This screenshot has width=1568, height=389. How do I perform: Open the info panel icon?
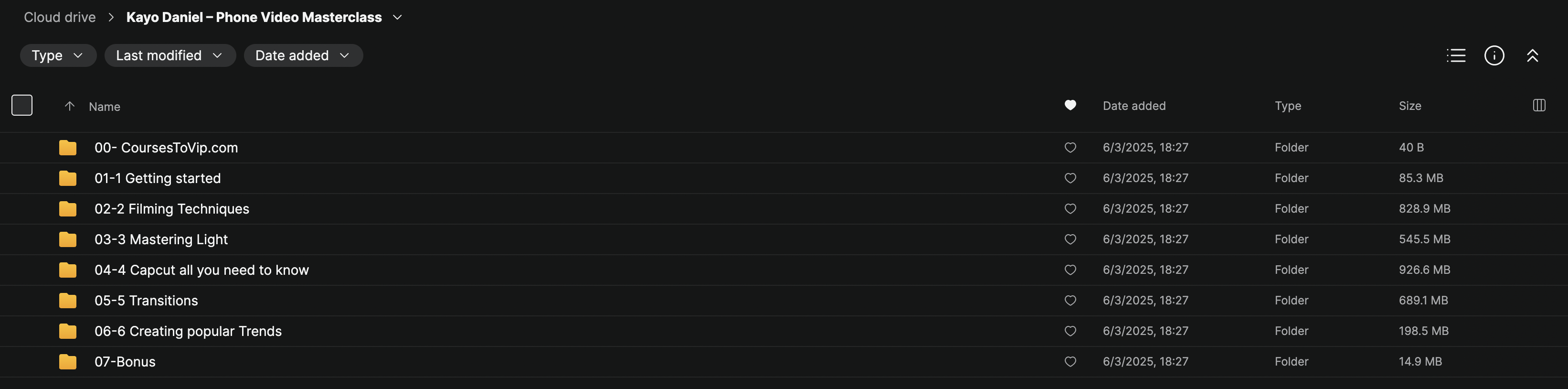tap(1494, 55)
